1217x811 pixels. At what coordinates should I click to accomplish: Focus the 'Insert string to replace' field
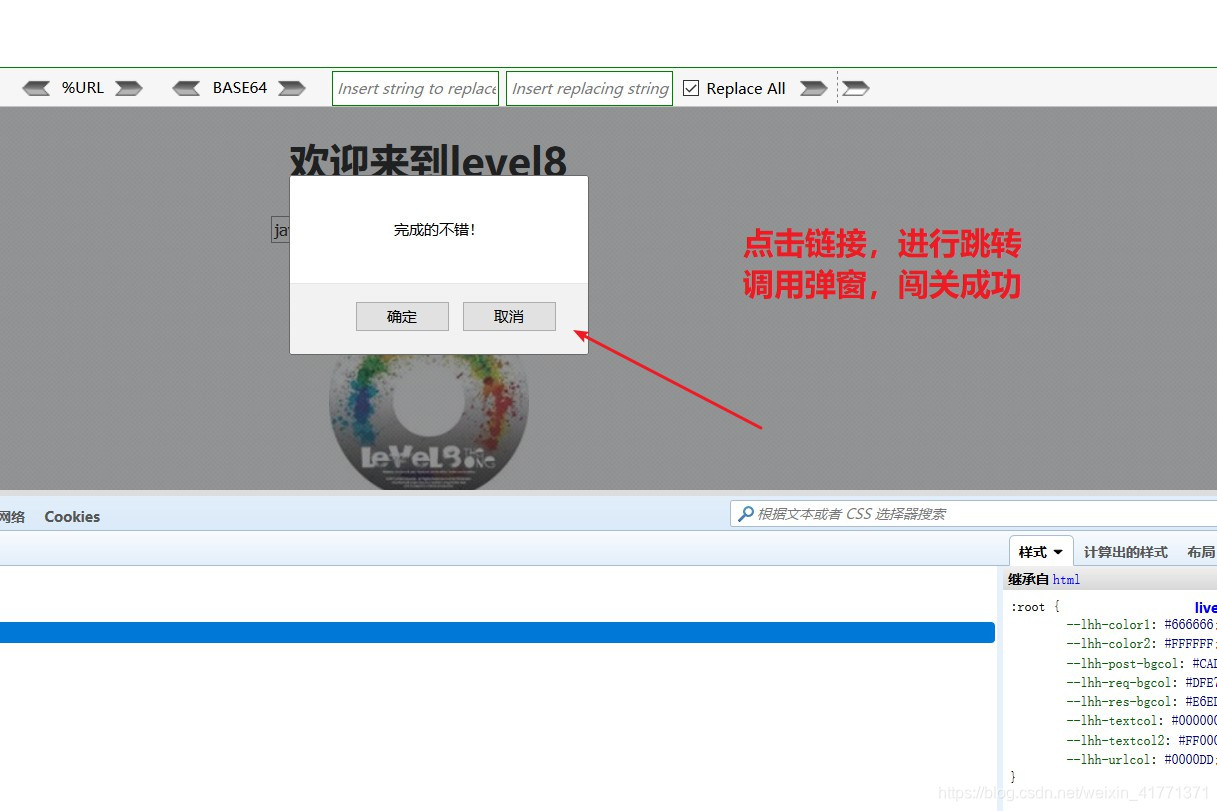pyautogui.click(x=415, y=88)
